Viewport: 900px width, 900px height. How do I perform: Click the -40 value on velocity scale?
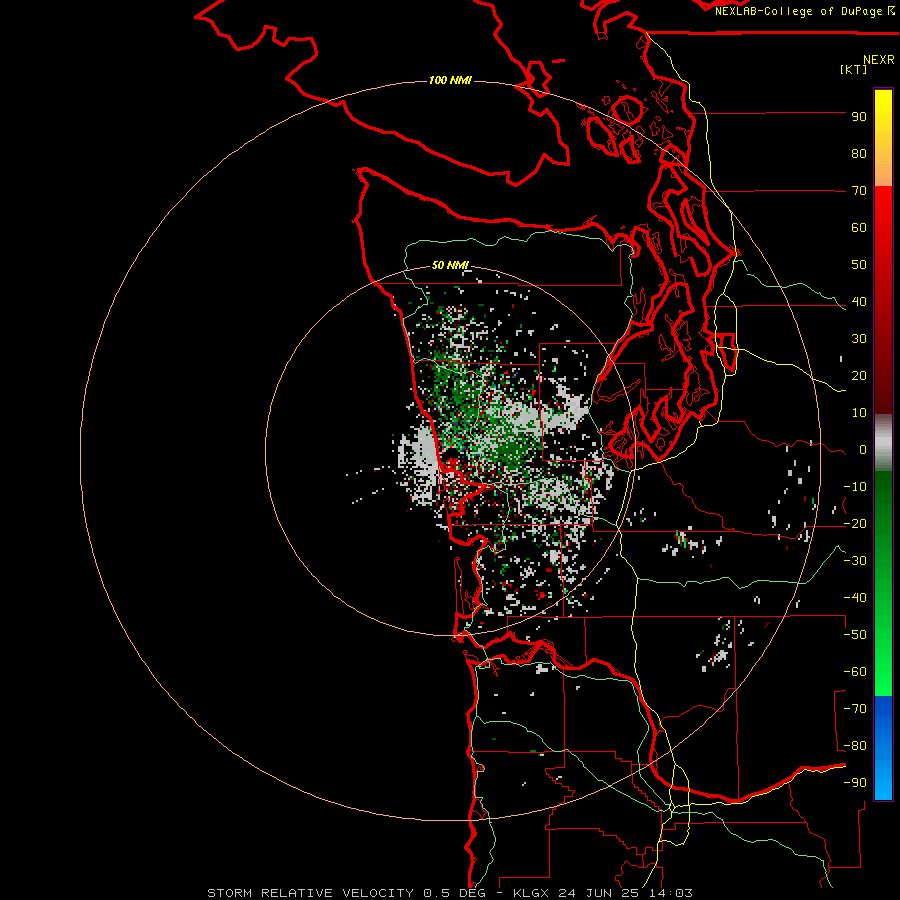(855, 598)
